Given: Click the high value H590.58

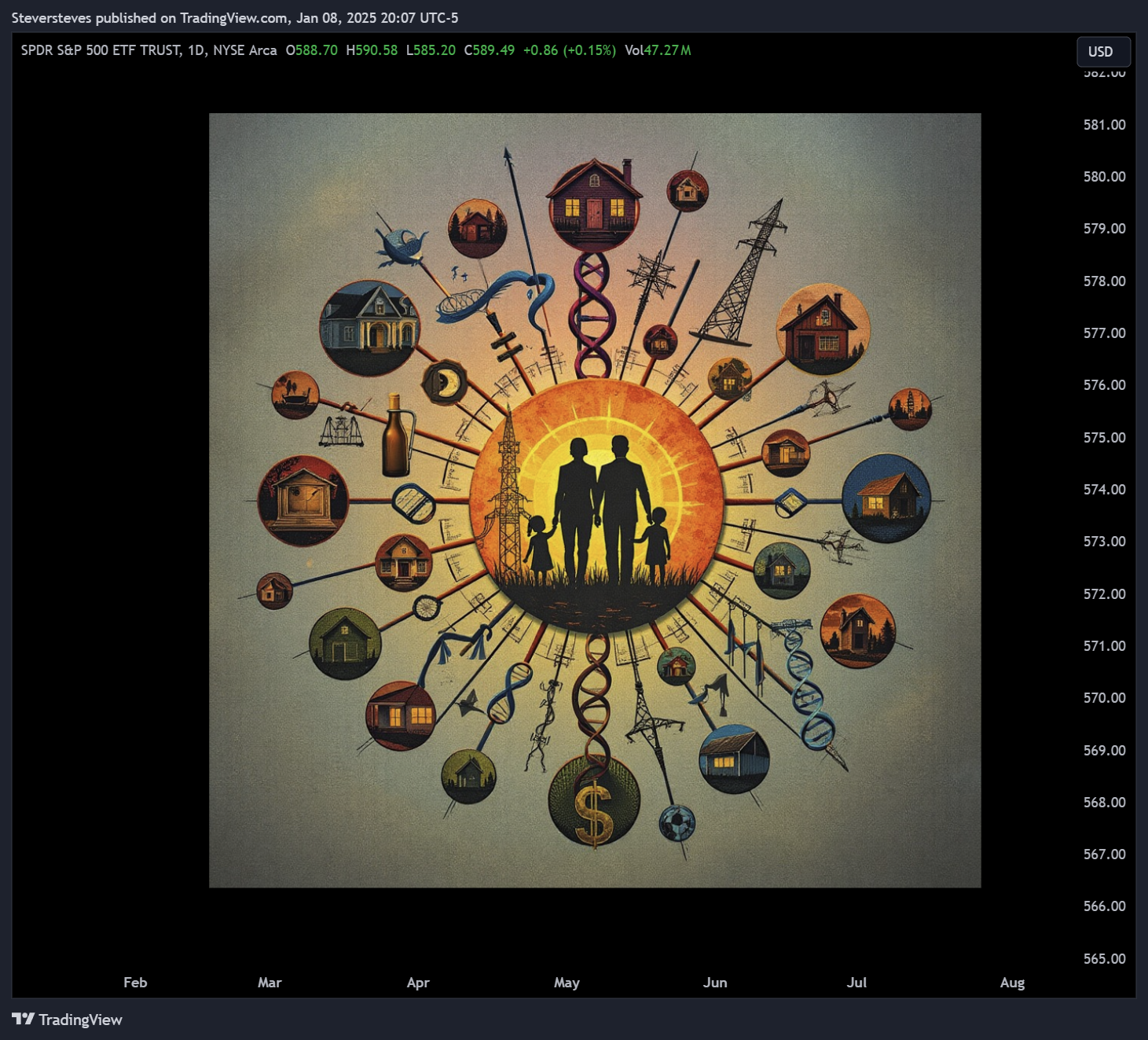Looking at the screenshot, I should (372, 50).
